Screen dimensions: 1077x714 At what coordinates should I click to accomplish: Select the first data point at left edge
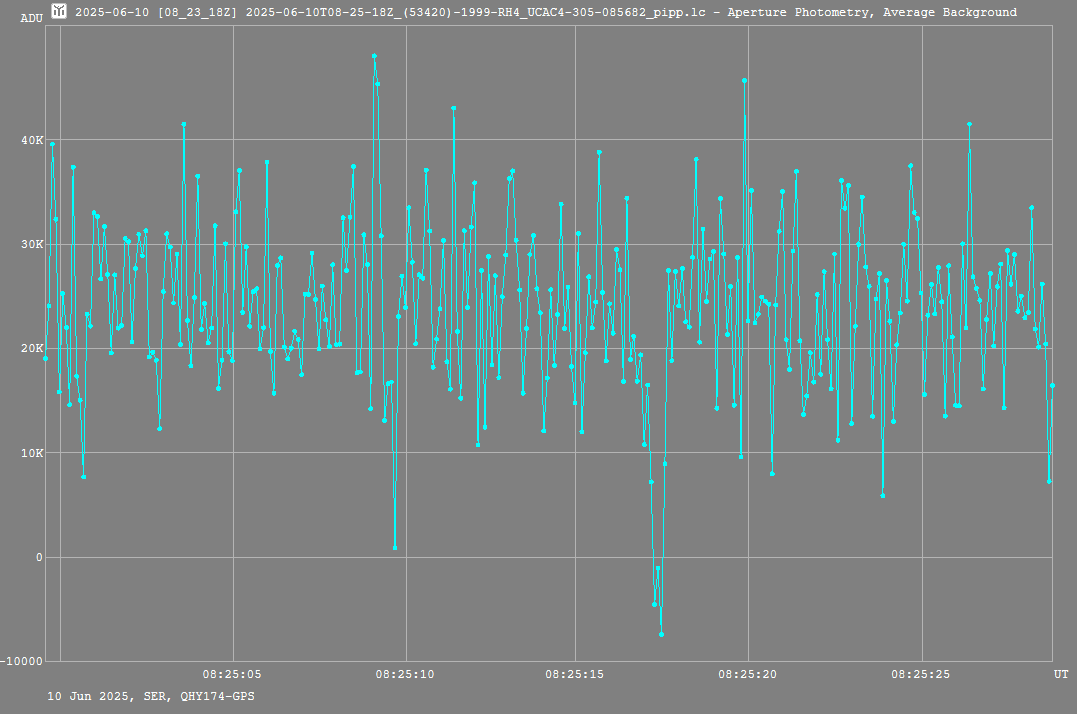click(45, 358)
